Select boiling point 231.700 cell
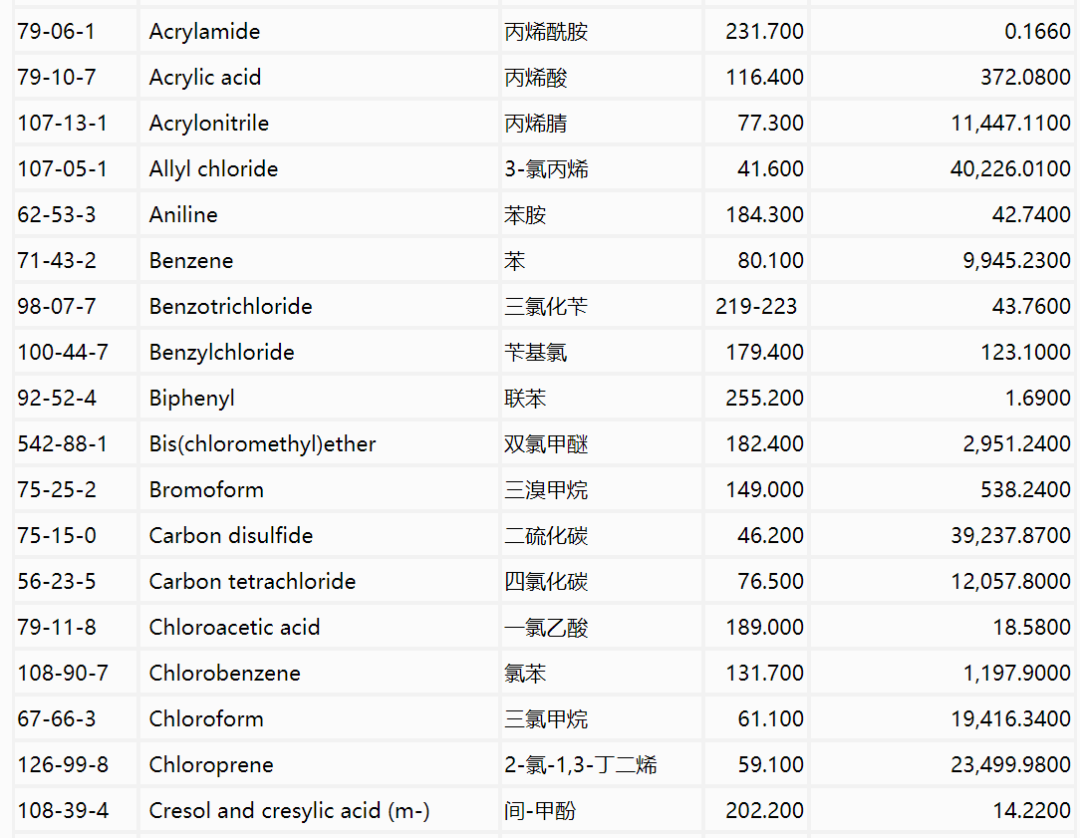This screenshot has width=1080, height=838. 764,32
